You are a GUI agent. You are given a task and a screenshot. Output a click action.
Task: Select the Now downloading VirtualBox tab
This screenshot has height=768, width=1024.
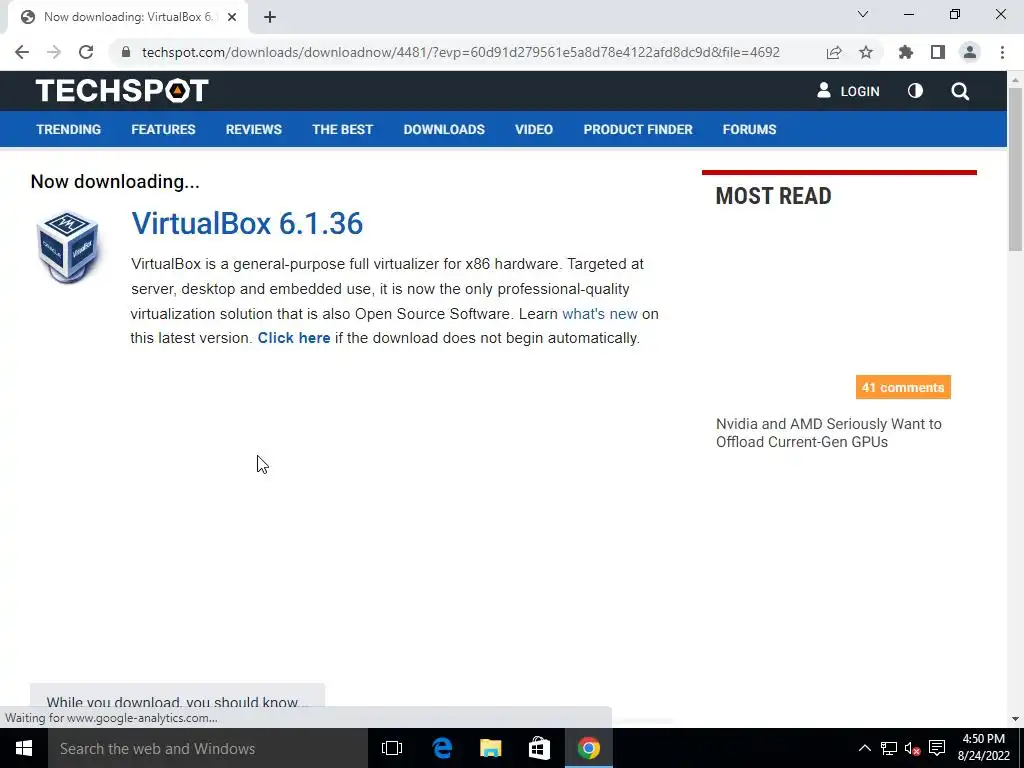(x=127, y=17)
